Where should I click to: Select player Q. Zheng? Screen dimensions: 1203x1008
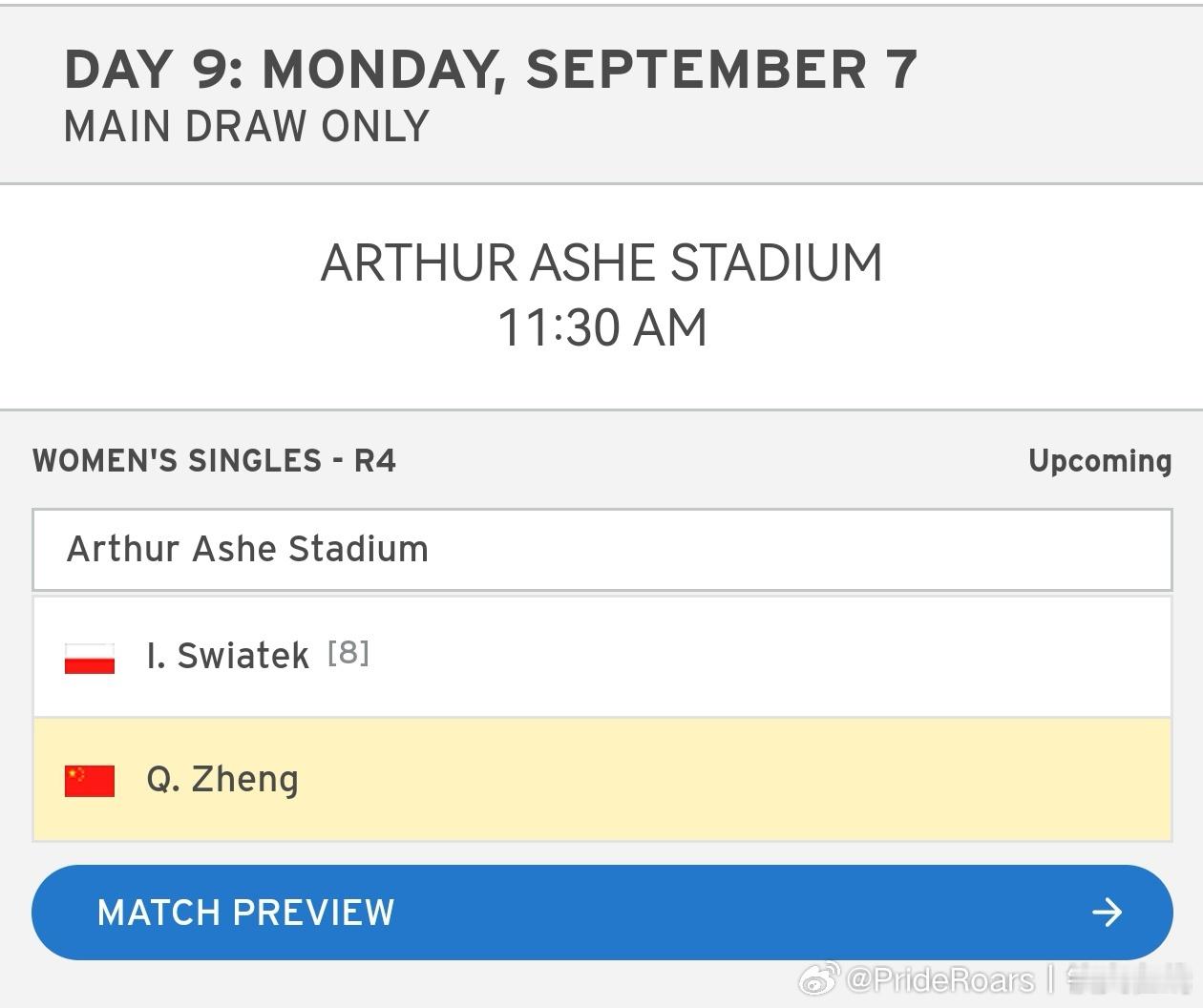(x=222, y=780)
